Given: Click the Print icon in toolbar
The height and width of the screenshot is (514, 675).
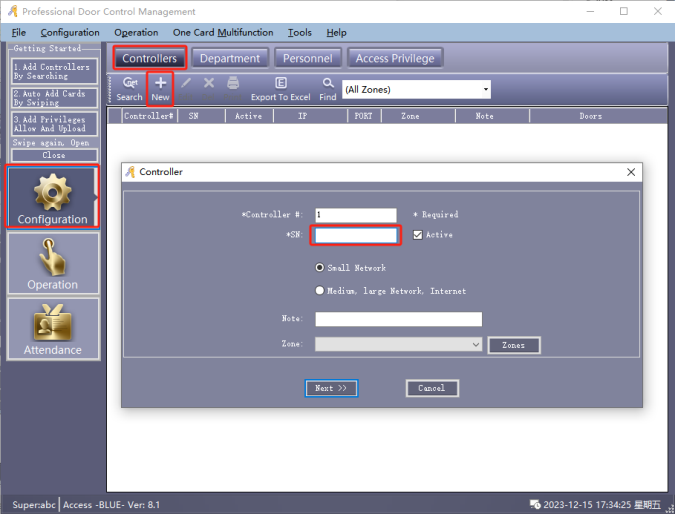Looking at the screenshot, I should pyautogui.click(x=233, y=83).
